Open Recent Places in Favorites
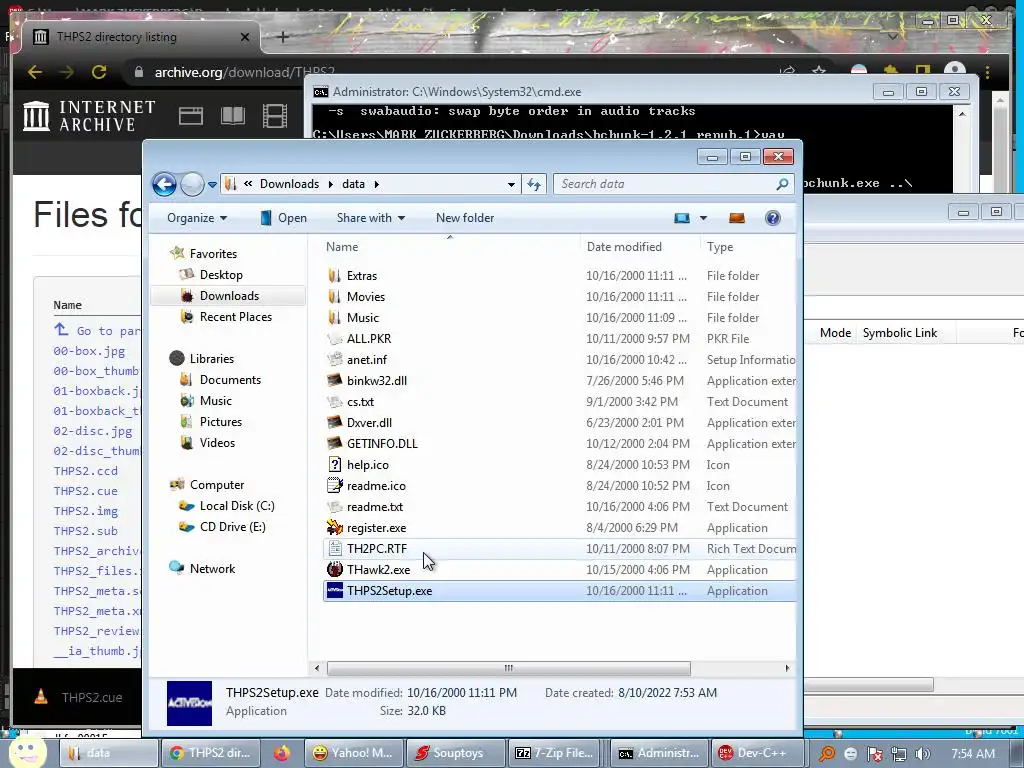 (x=236, y=317)
